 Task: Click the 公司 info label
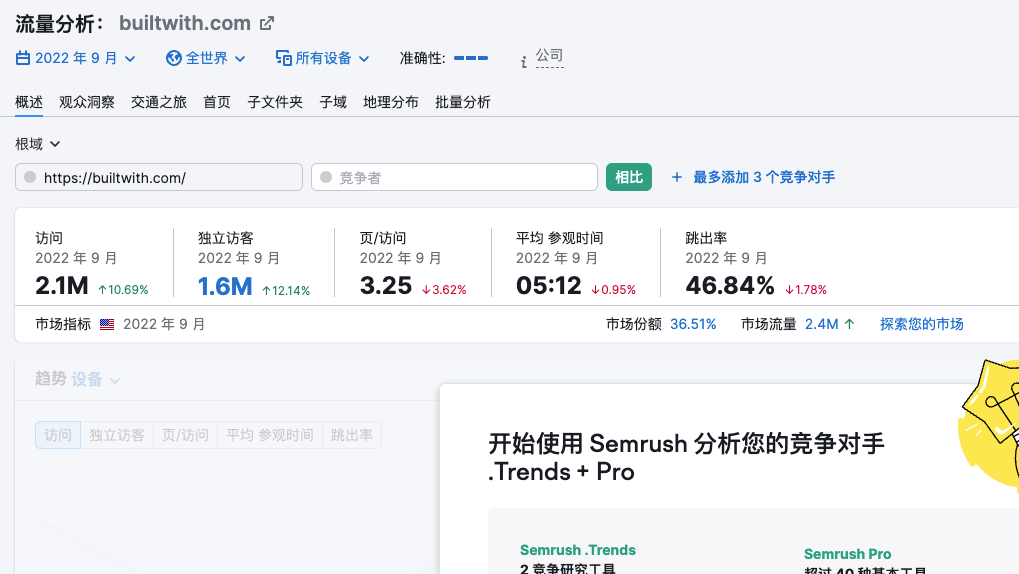click(549, 57)
